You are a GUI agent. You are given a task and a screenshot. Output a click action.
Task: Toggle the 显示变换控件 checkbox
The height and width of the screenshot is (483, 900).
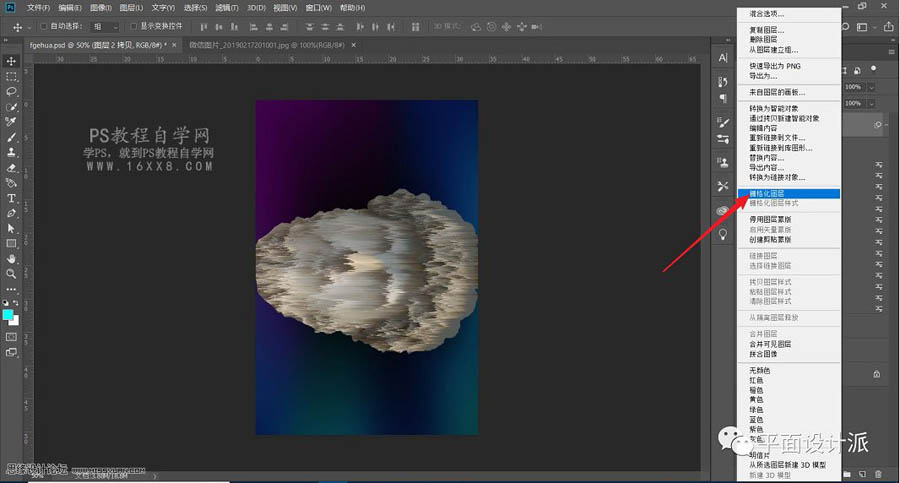[x=132, y=26]
